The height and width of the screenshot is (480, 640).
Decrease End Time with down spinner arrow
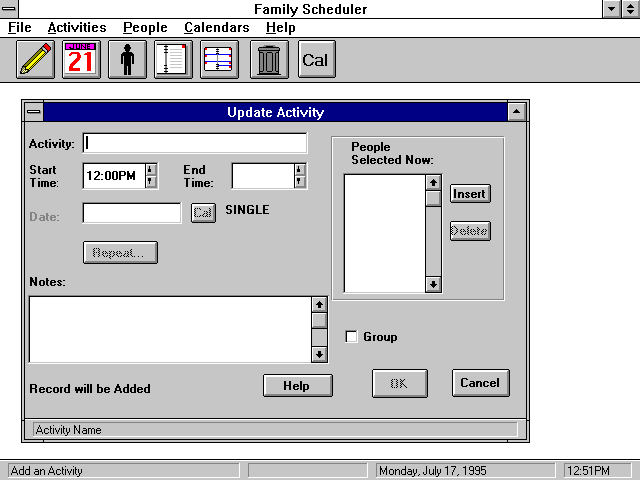pyautogui.click(x=299, y=182)
